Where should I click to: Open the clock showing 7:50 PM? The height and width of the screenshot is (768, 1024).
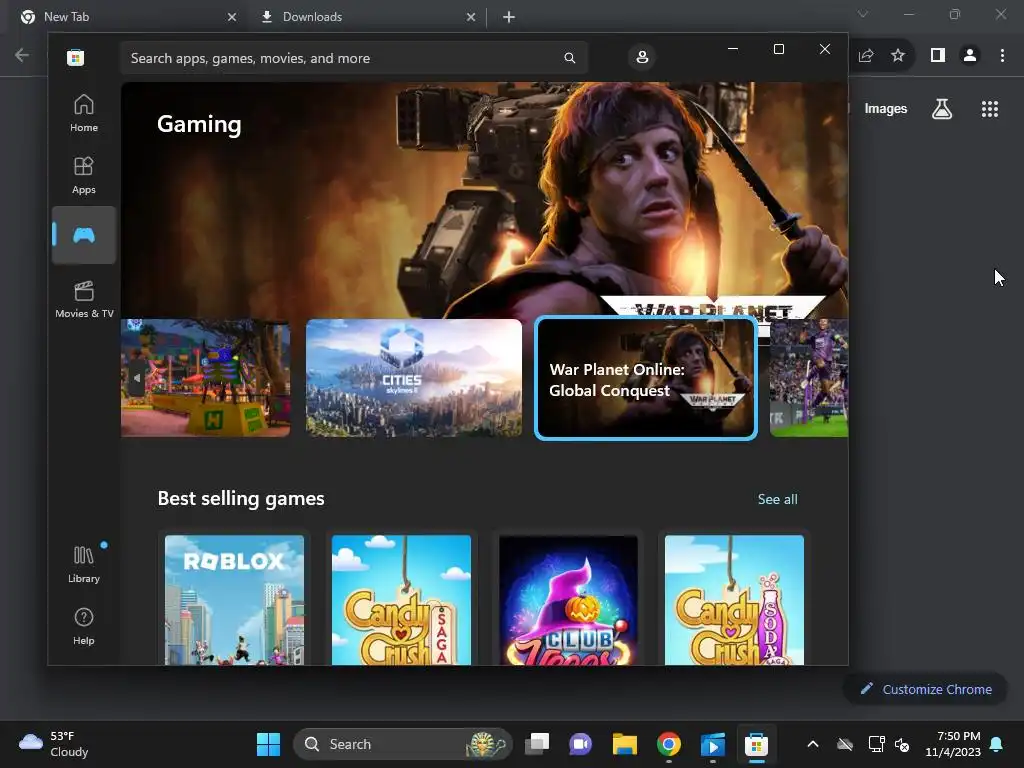click(953, 744)
